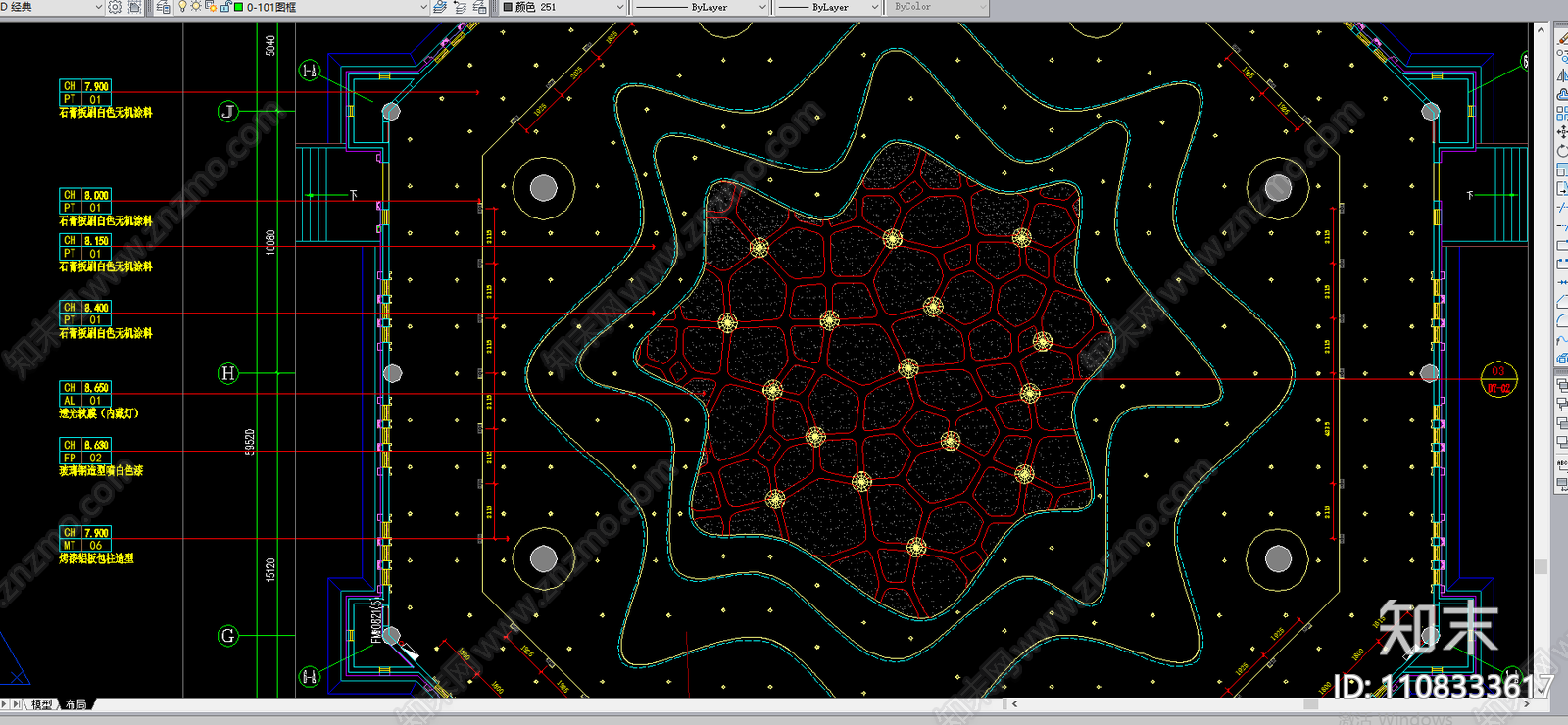The width and height of the screenshot is (1568, 725).
Task: Select the Array tool
Action: (x=1561, y=113)
